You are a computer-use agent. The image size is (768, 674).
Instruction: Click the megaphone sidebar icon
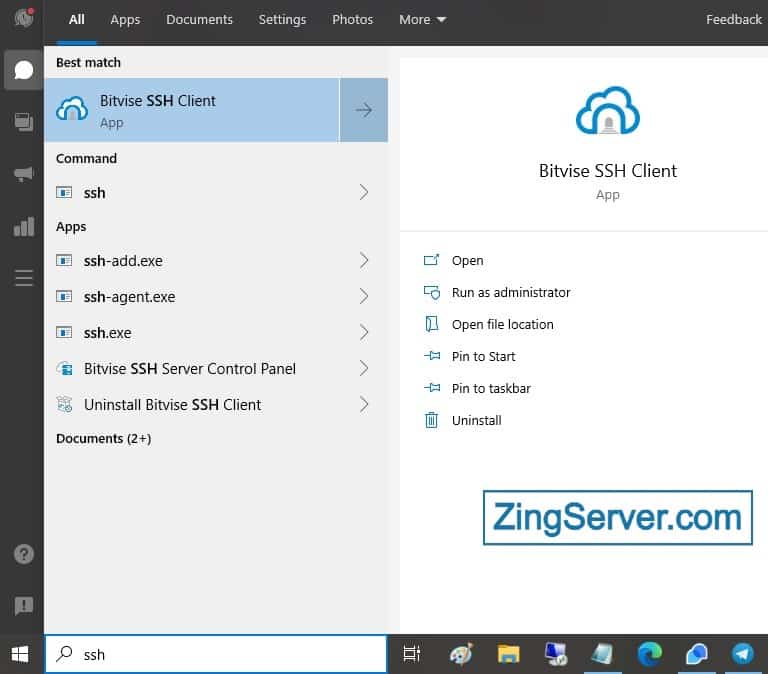pyautogui.click(x=24, y=173)
